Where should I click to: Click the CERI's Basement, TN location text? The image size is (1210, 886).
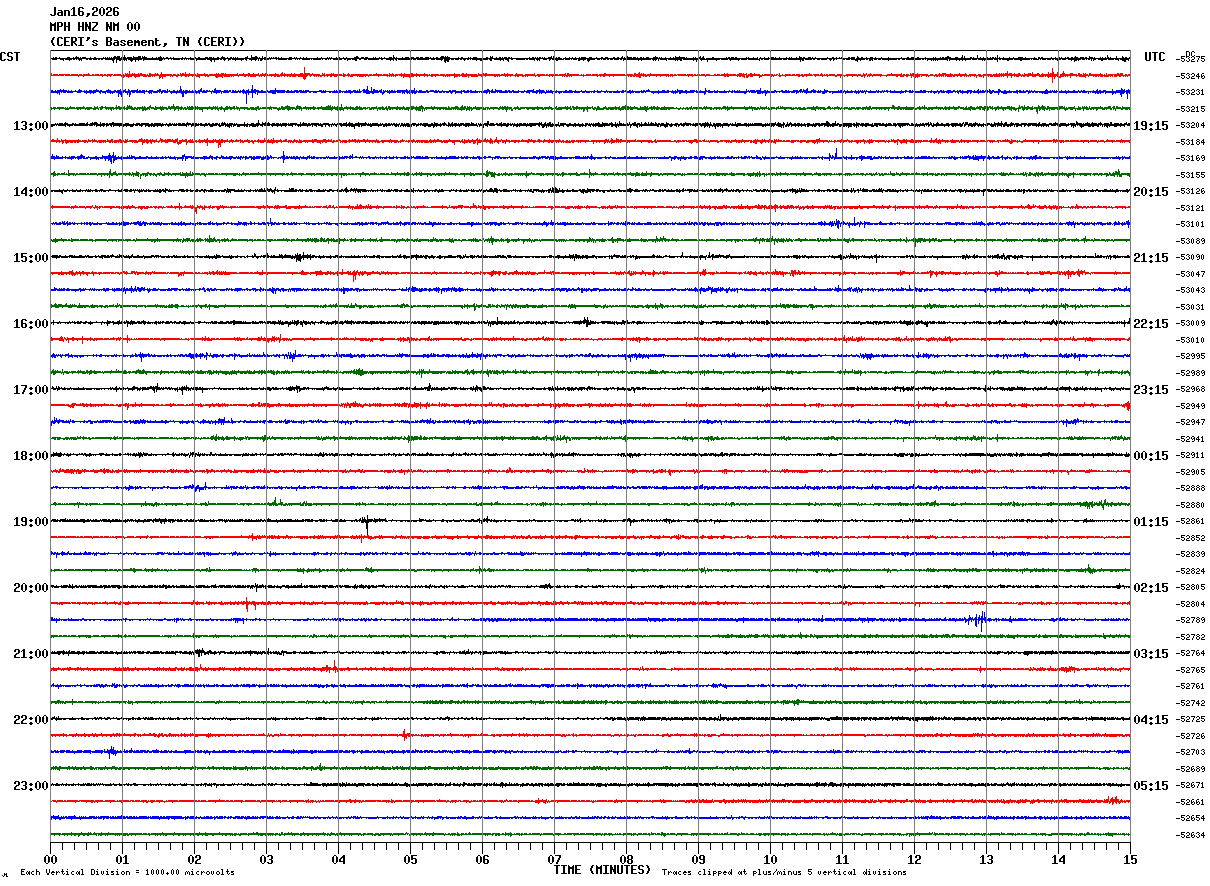point(147,42)
